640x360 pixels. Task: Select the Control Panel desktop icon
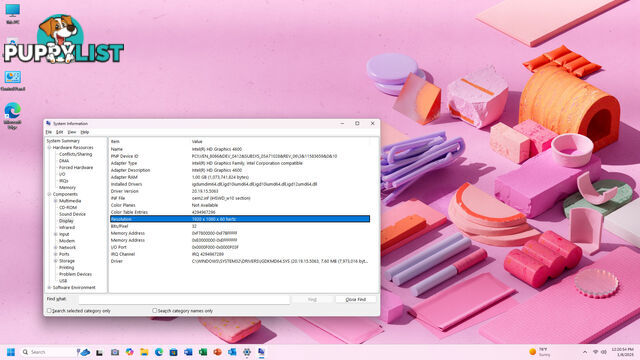pos(13,80)
